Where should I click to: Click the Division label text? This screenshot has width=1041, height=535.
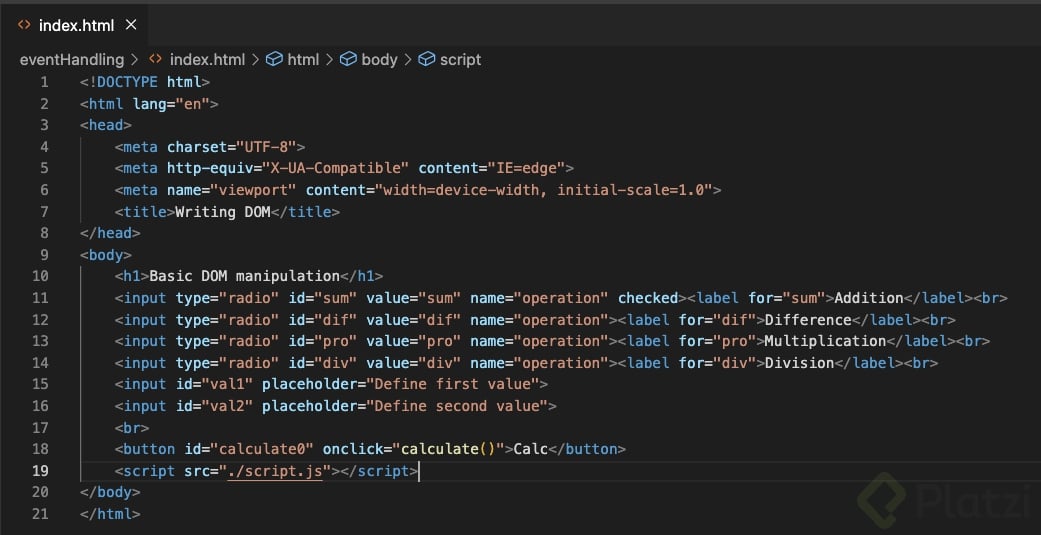[x=799, y=363]
